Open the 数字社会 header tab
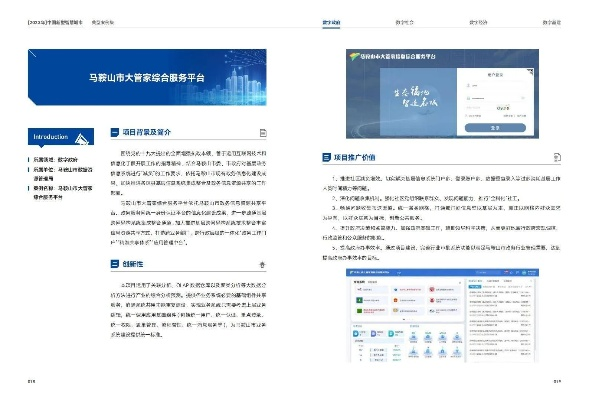 point(404,23)
